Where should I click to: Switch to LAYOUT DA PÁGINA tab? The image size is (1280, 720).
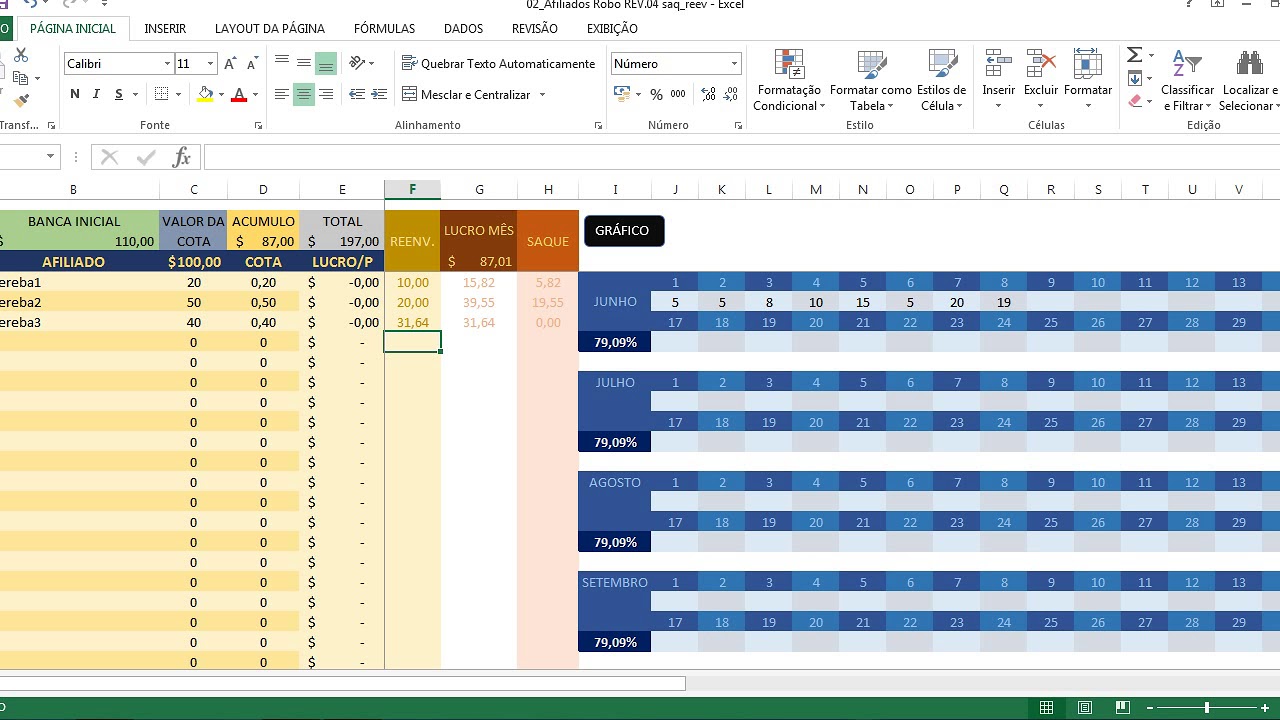[270, 29]
